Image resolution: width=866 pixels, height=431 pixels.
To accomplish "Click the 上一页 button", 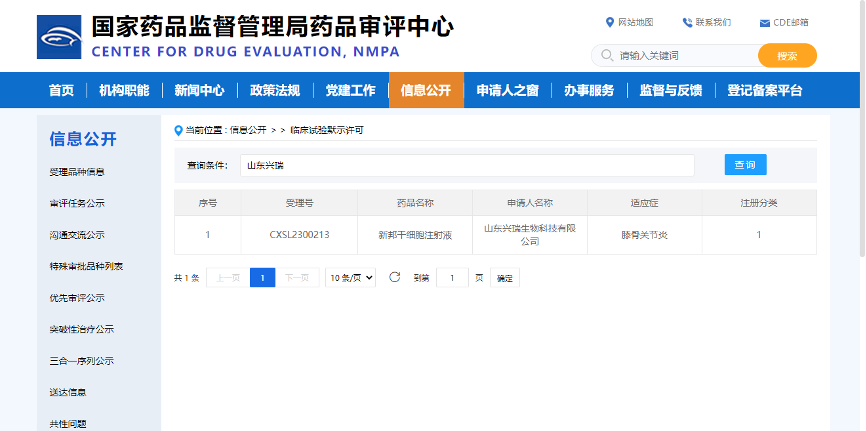I will (x=228, y=278).
